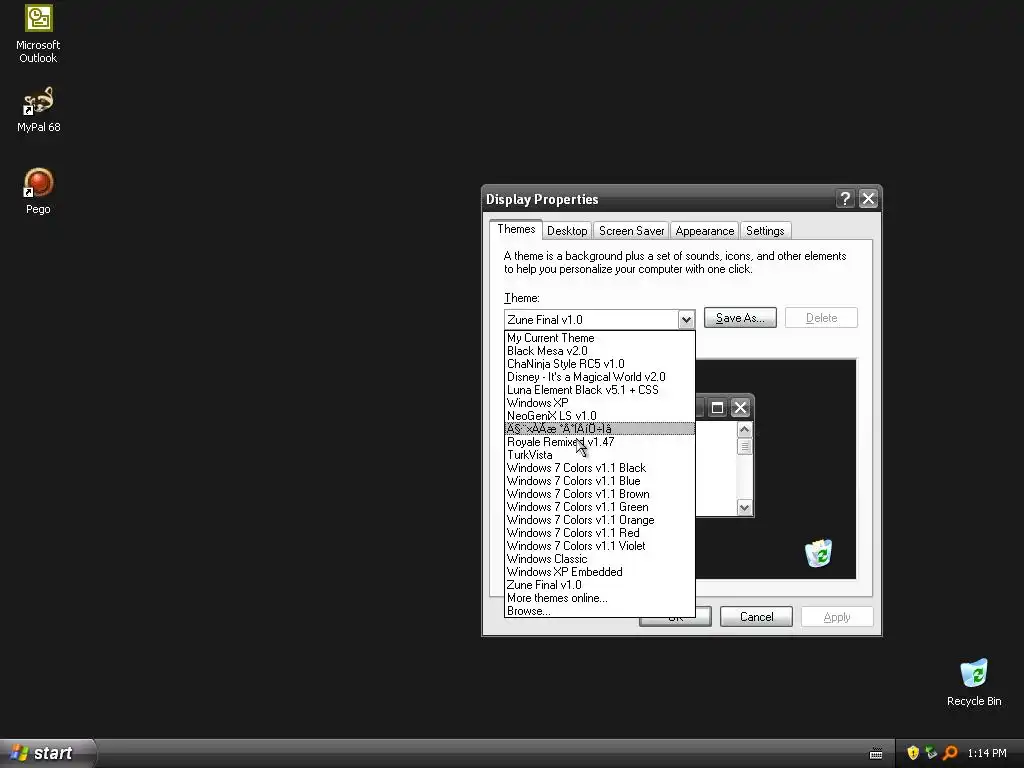Screen dimensions: 1024x768
Task: Click the preview window's scroll down arrow
Action: point(744,507)
